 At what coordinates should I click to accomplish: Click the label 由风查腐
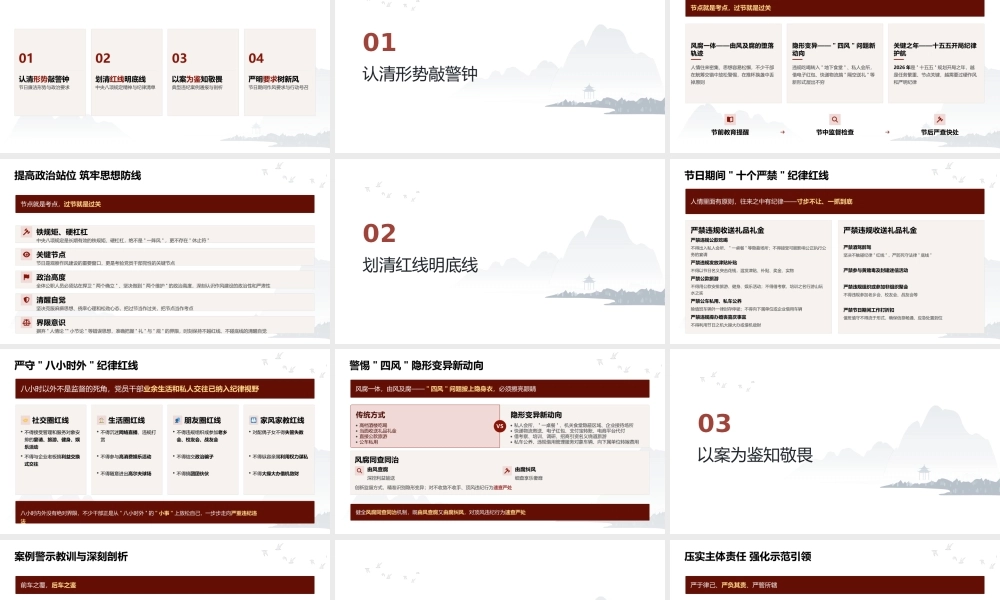pos(378,469)
